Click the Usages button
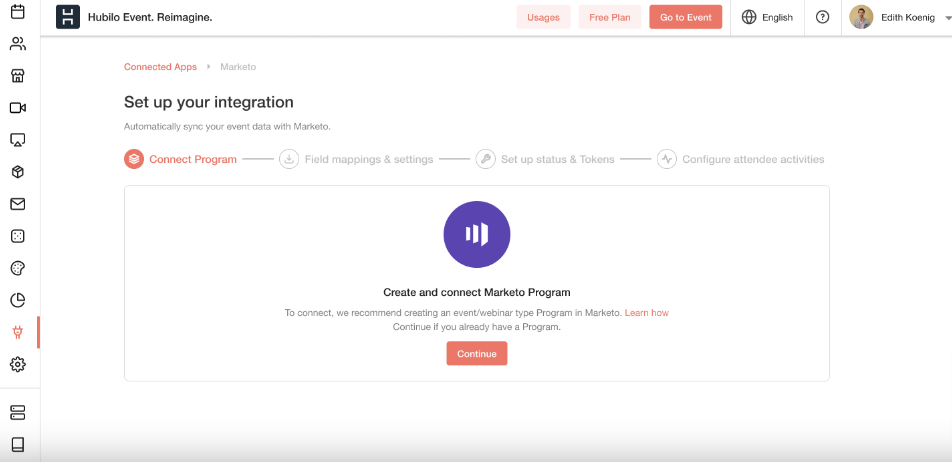952x462 pixels. [543, 17]
